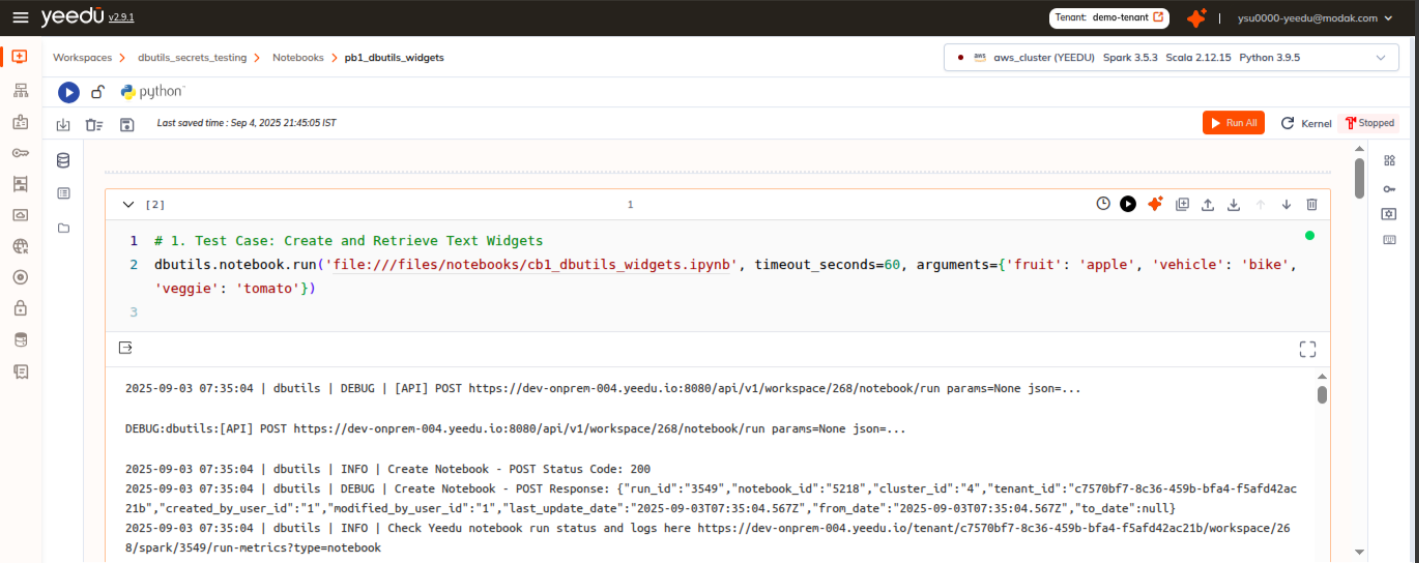
Task: Delete the cell using the trash icon
Action: pyautogui.click(x=1312, y=204)
